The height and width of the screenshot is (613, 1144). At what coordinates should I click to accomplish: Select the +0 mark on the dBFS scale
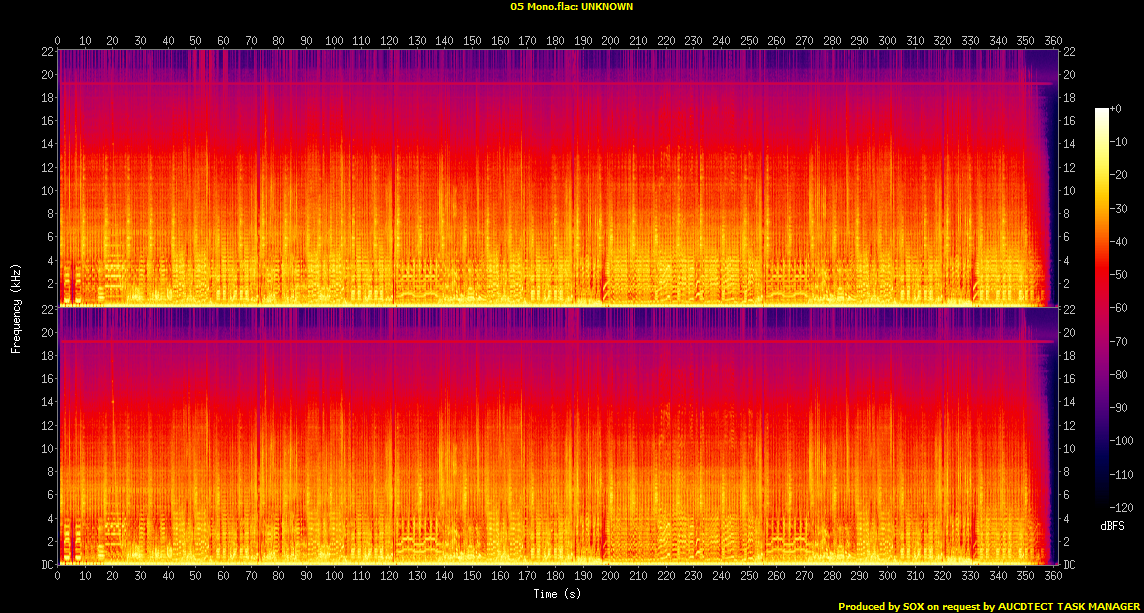click(1116, 108)
